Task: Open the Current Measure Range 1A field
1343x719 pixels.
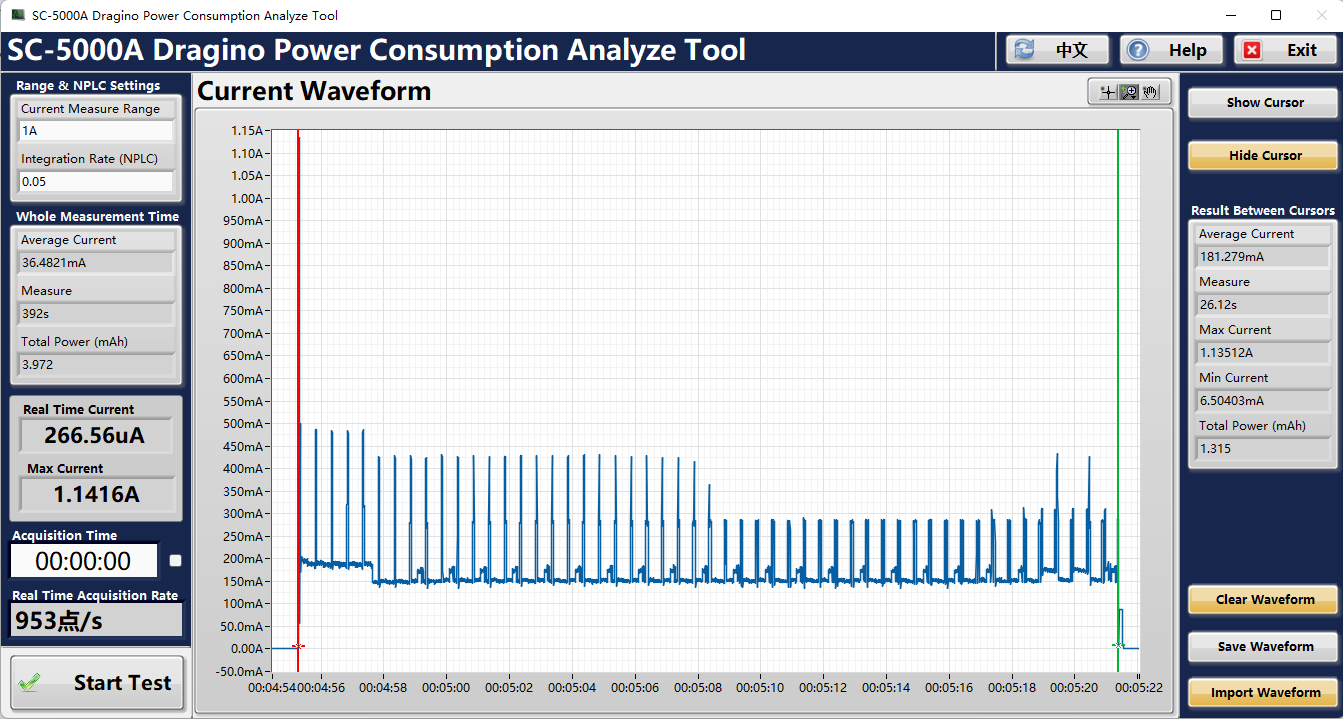Action: tap(96, 131)
